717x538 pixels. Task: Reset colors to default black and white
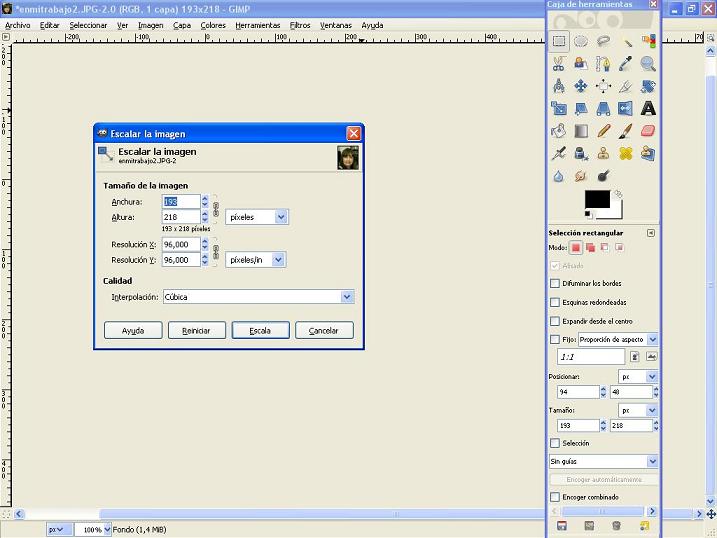tap(588, 214)
